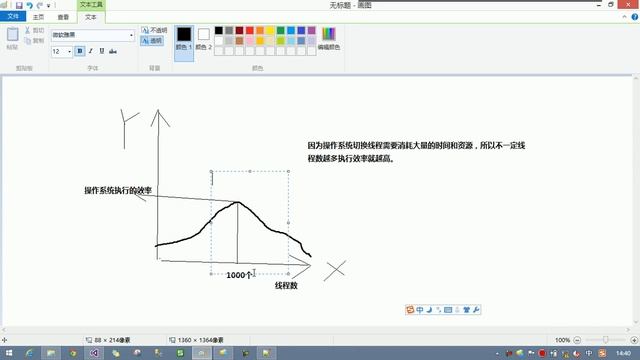Click the Paste clipboard button
The height and width of the screenshot is (360, 640).
tap(12, 38)
